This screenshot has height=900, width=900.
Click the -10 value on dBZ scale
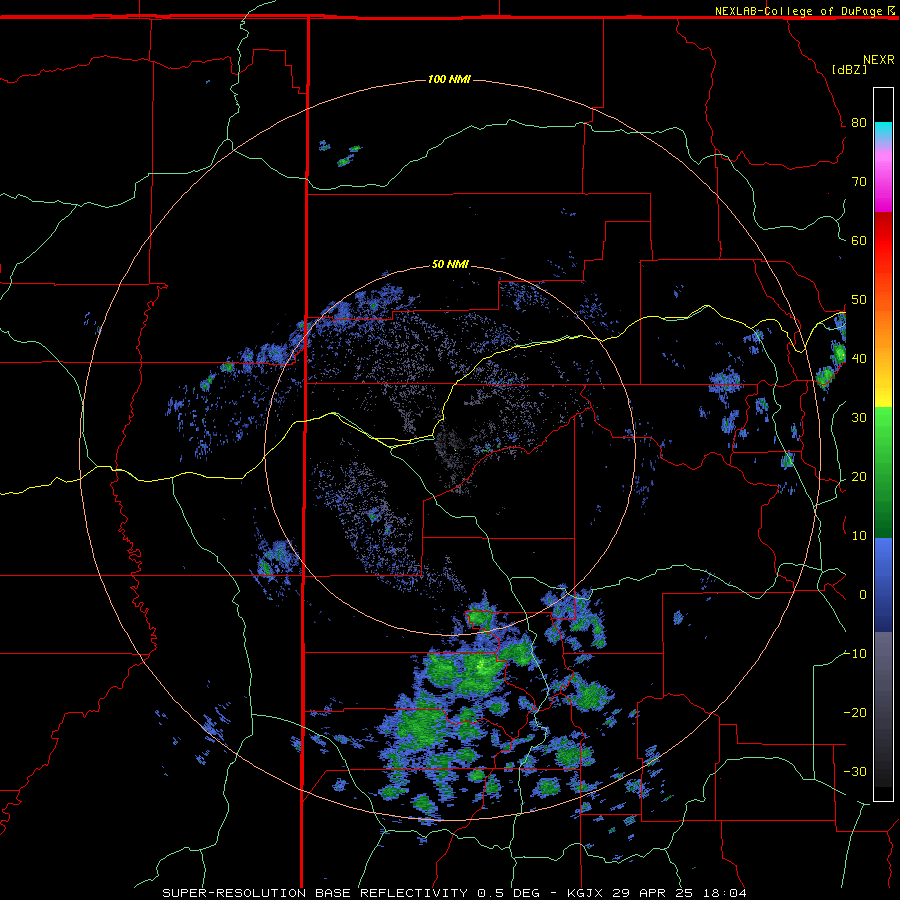855,654
